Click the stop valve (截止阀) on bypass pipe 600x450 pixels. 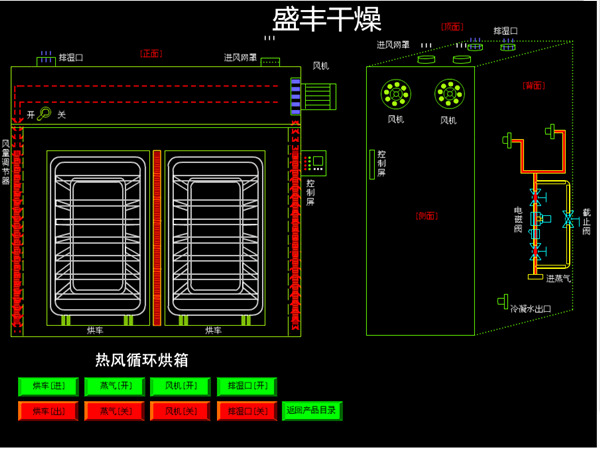(567, 217)
